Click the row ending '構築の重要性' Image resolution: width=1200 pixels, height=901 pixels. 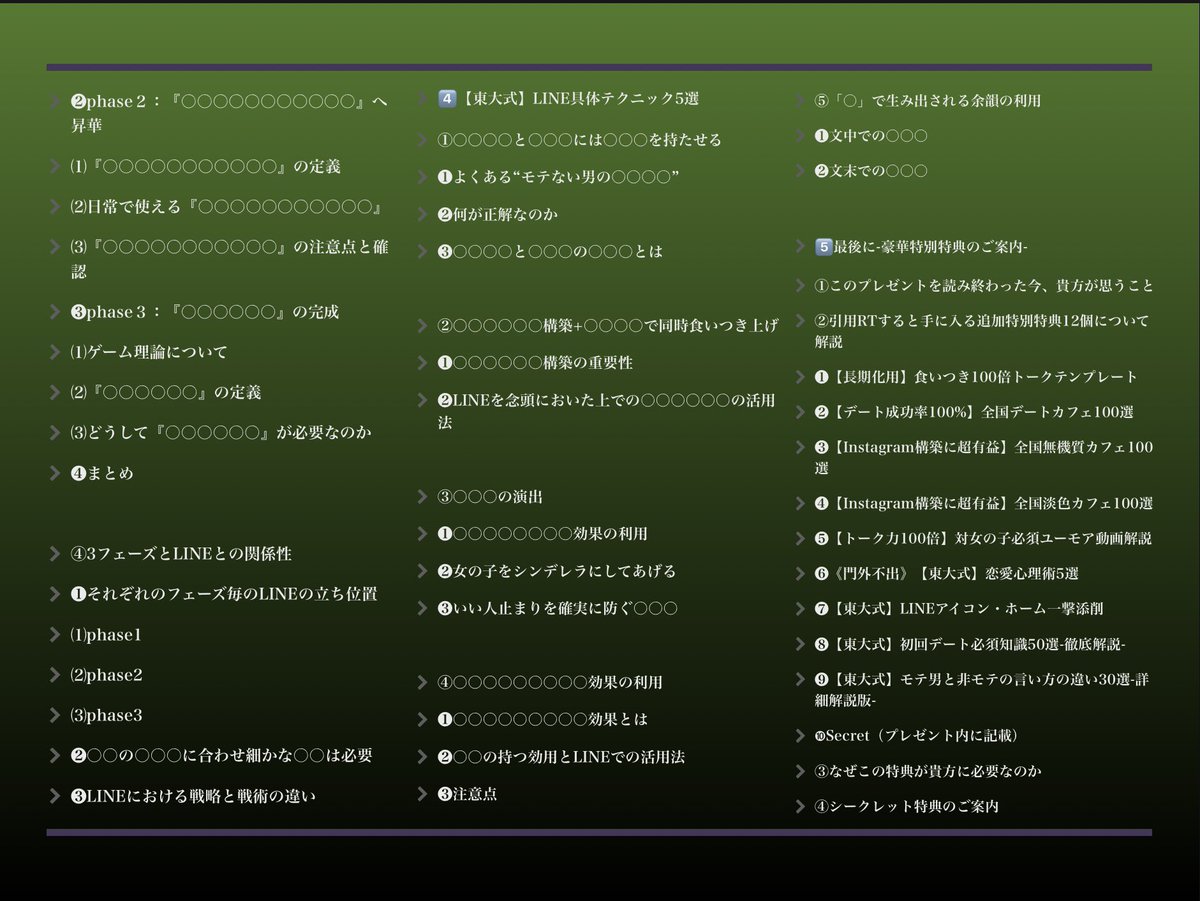(x=535, y=363)
